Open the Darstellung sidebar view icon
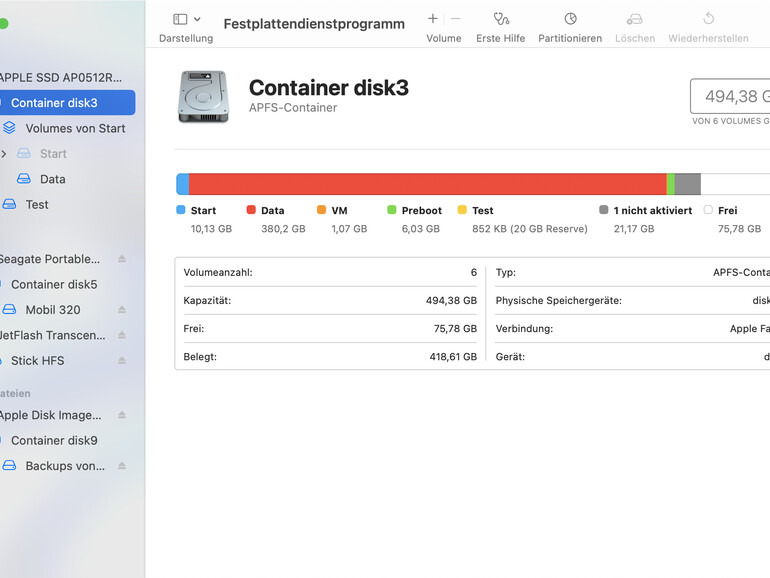The width and height of the screenshot is (770, 578). pyautogui.click(x=180, y=19)
